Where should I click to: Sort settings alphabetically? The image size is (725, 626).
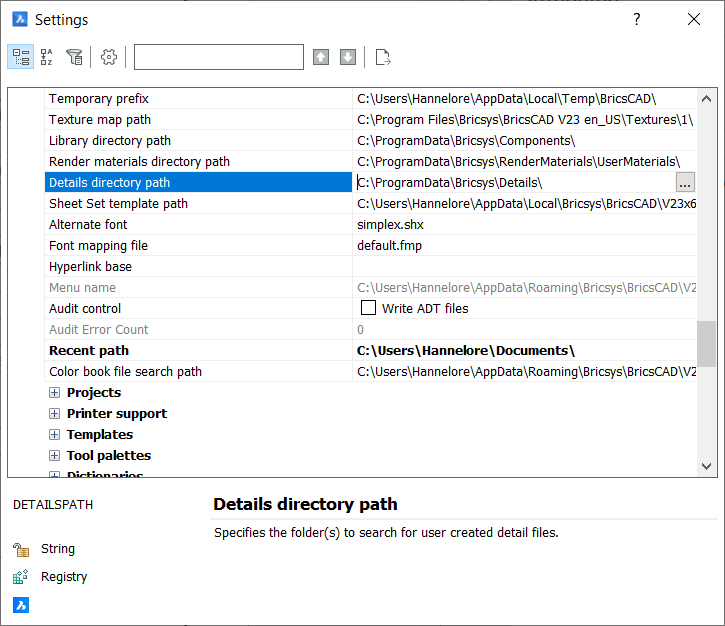(47, 57)
